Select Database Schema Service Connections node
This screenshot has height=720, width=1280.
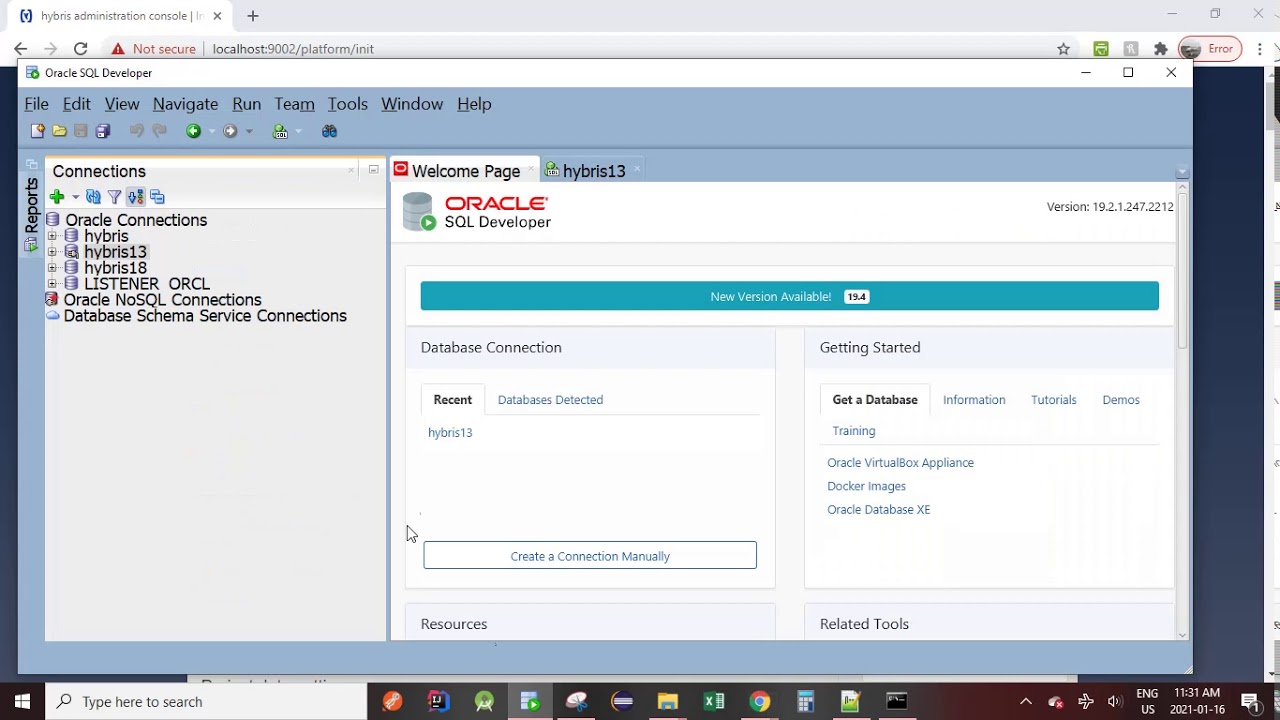(x=205, y=316)
